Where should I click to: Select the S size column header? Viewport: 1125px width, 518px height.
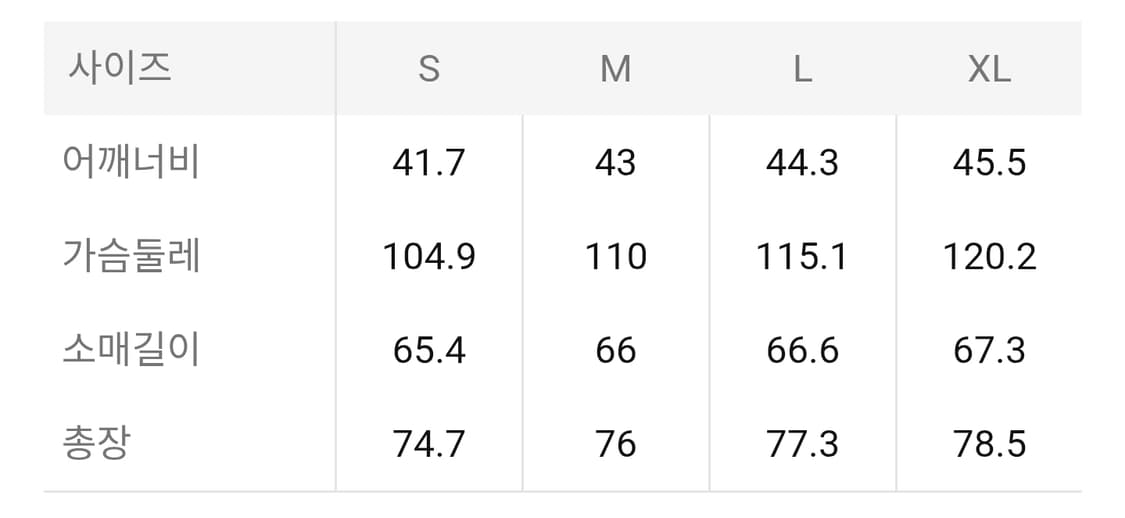point(429,69)
